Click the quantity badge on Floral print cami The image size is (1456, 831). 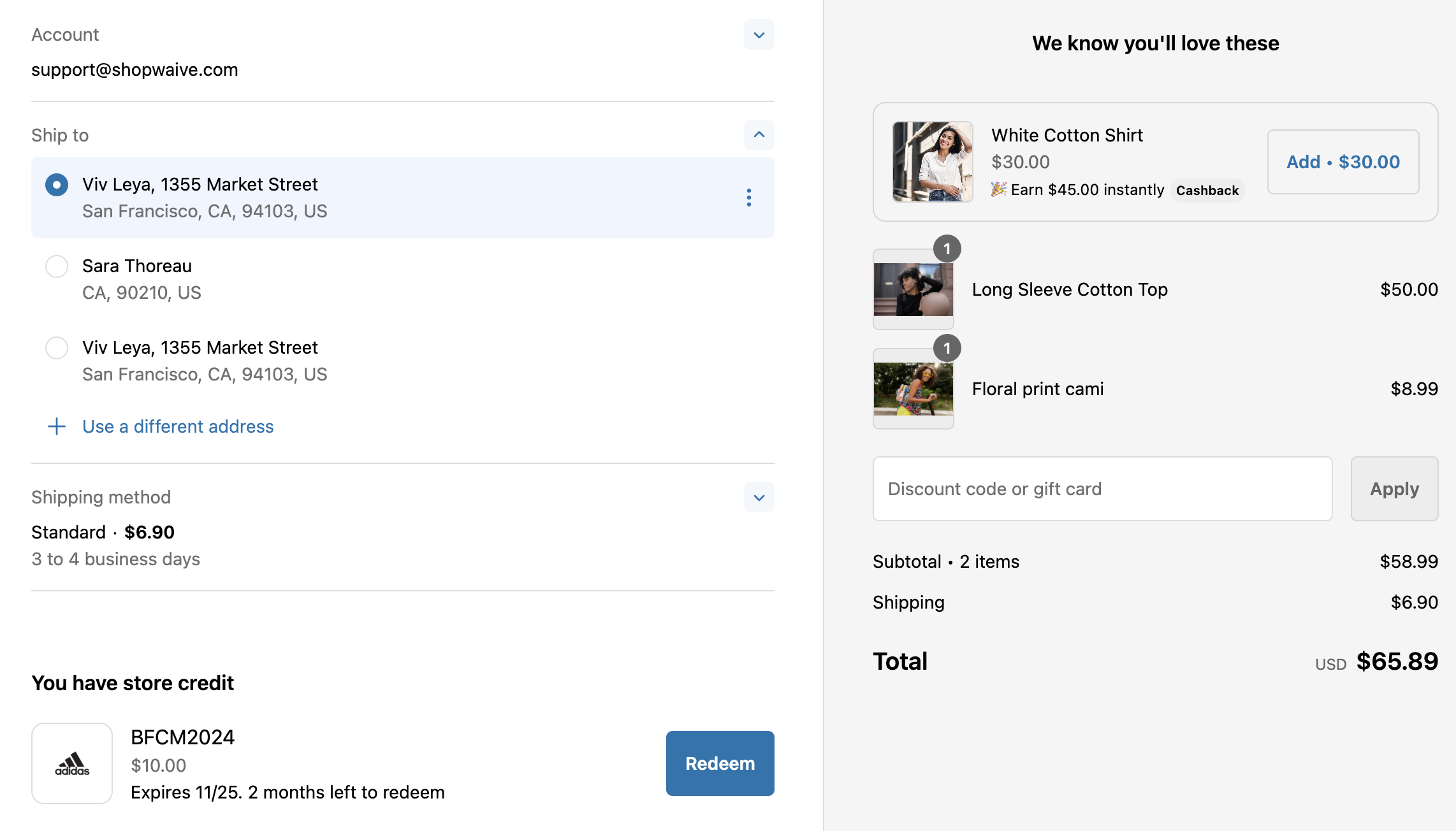(x=947, y=349)
